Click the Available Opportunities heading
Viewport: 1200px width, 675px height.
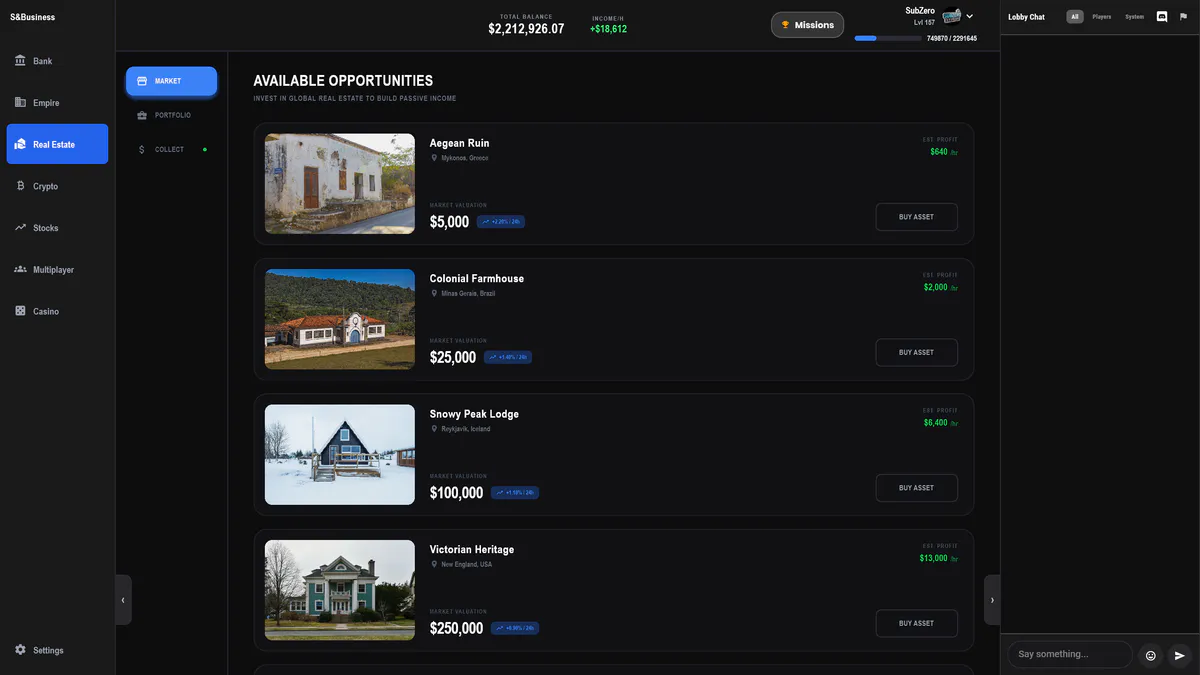tap(343, 81)
